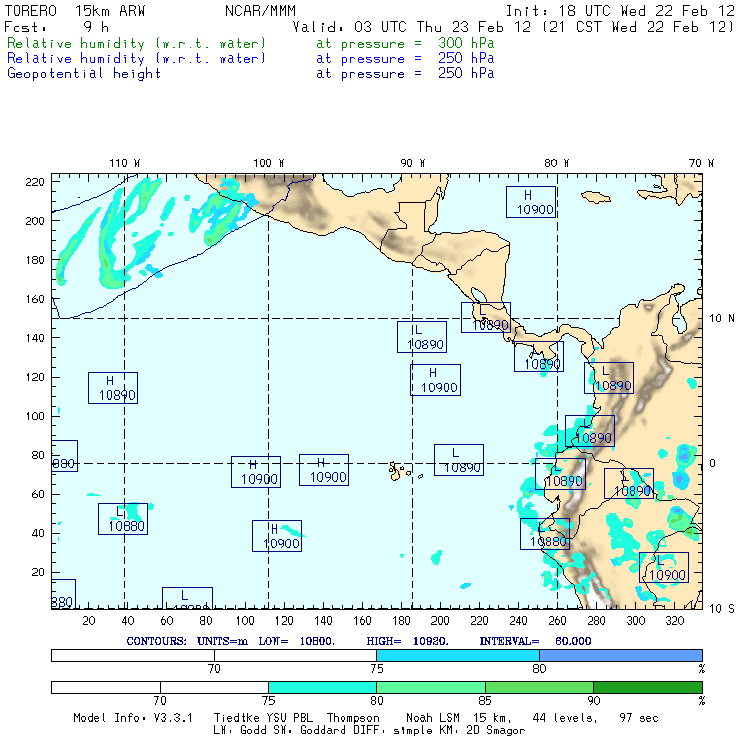Image resolution: width=740 pixels, height=740 pixels.
Task: Pick the dark green 90% swatch in lower legend
Action: coord(647,688)
